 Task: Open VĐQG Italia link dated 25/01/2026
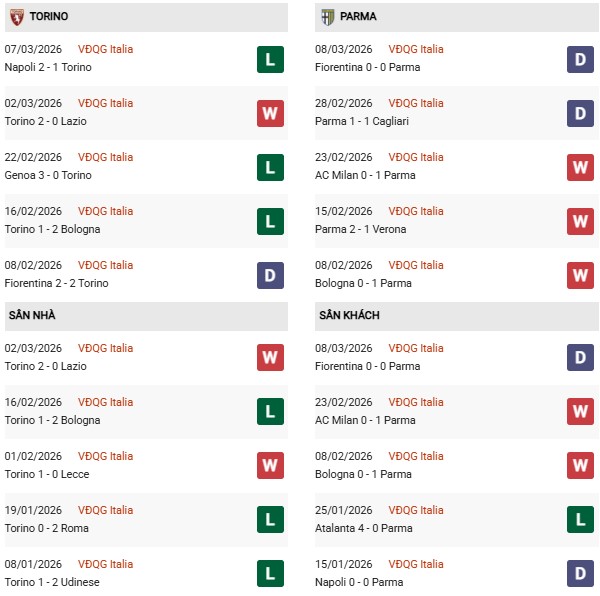(x=416, y=510)
